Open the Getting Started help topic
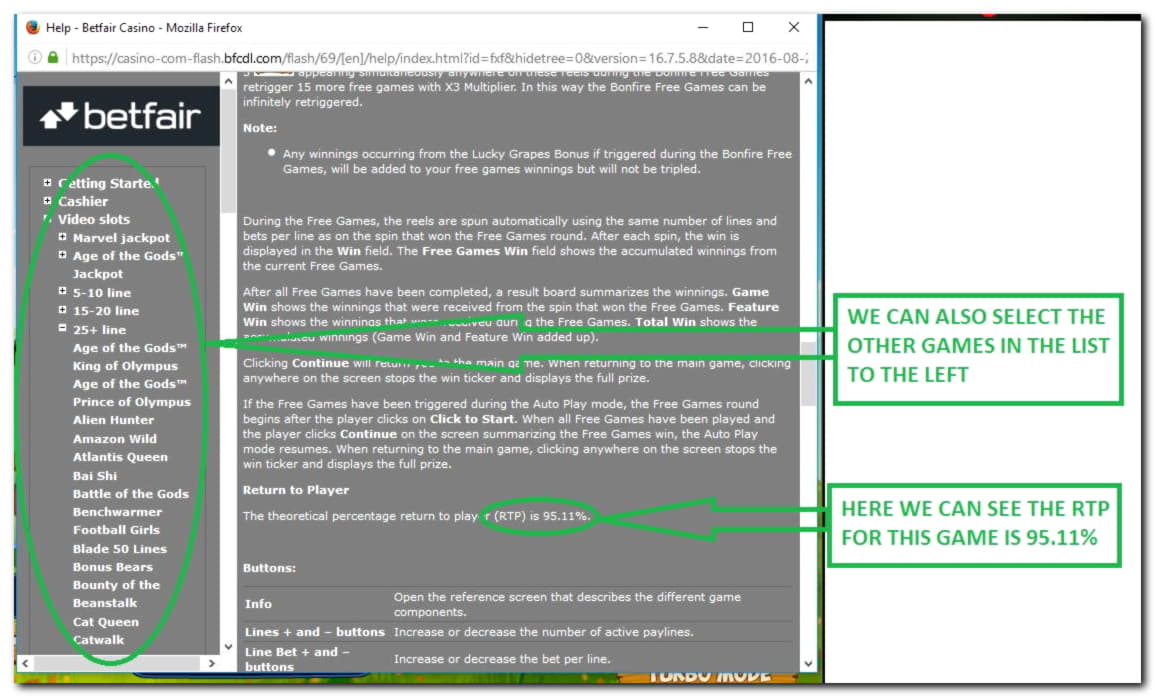This screenshot has width=1155, height=697. click(x=108, y=183)
